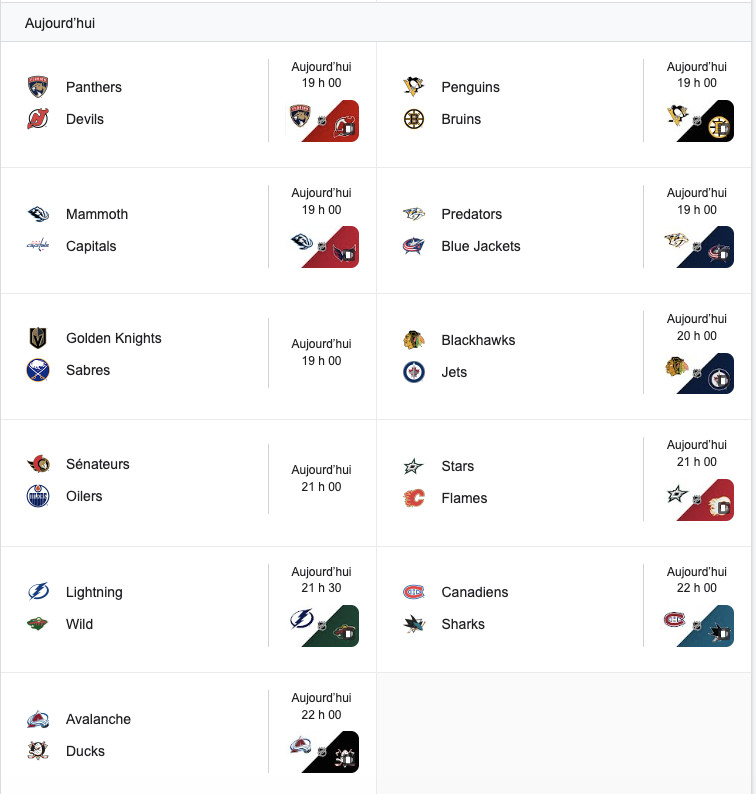Open Canadiens vs Sharks matchup thumbnail
The height and width of the screenshot is (794, 756).
[x=698, y=626]
